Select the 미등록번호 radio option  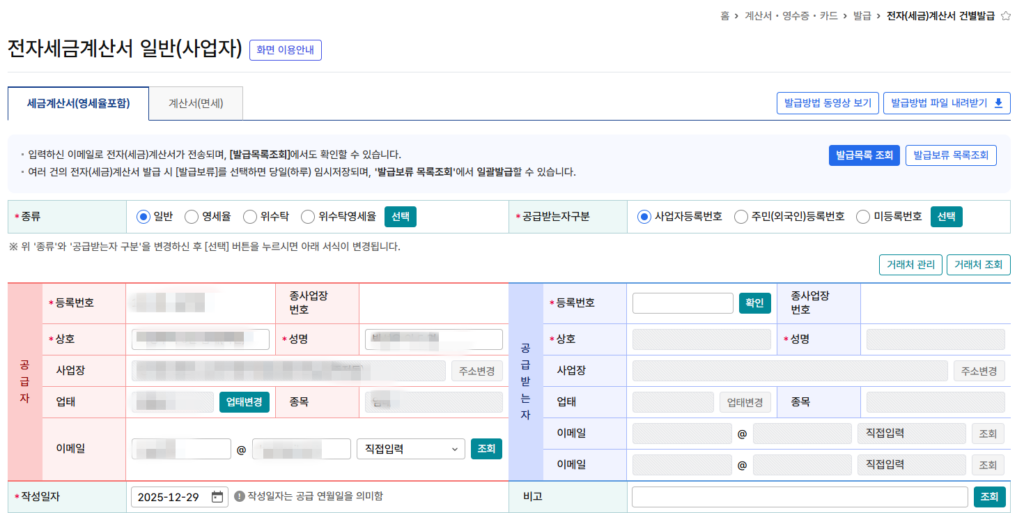pos(863,217)
